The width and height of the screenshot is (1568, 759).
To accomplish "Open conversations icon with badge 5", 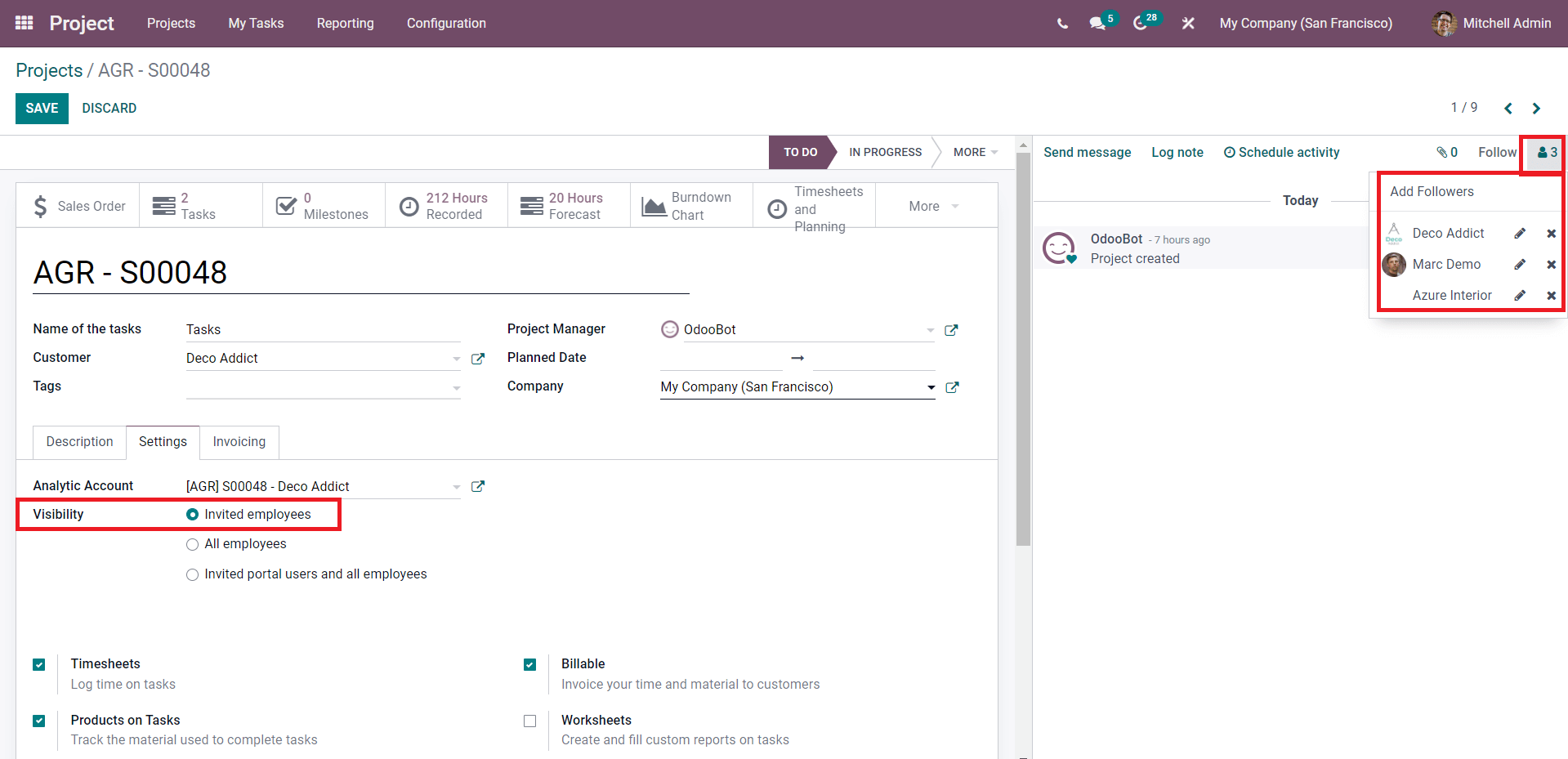I will [x=1097, y=24].
